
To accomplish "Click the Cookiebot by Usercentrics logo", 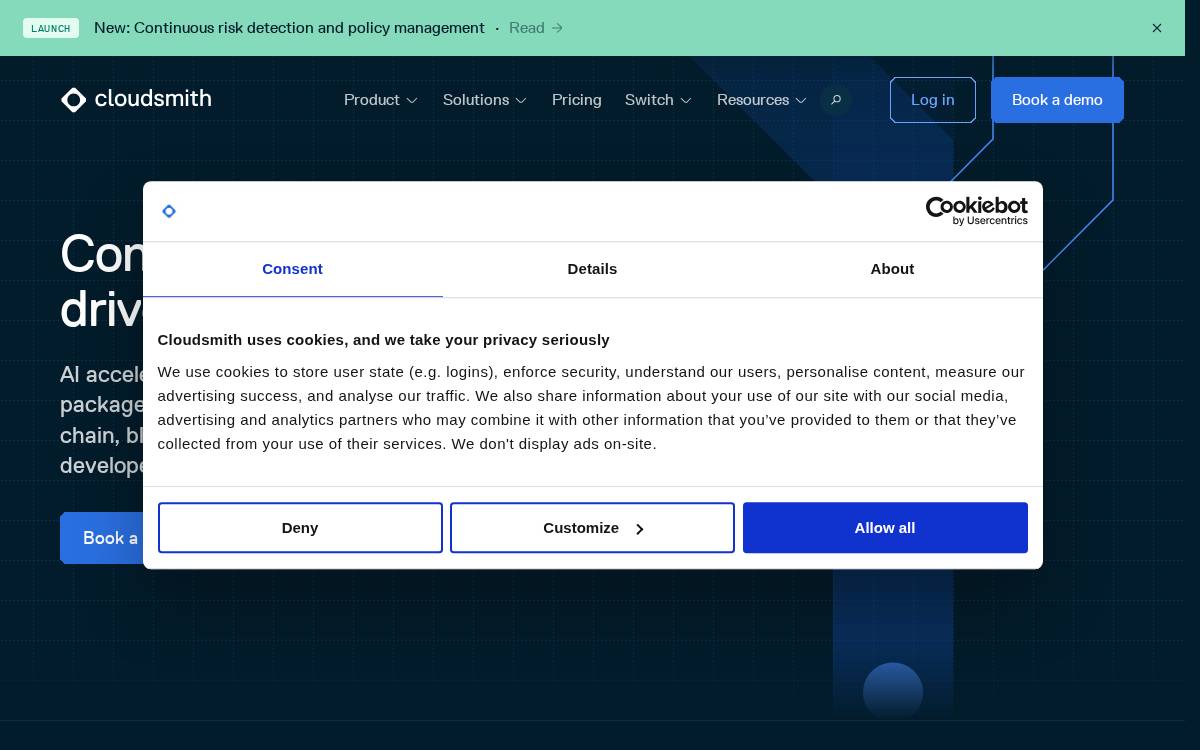I will (976, 210).
